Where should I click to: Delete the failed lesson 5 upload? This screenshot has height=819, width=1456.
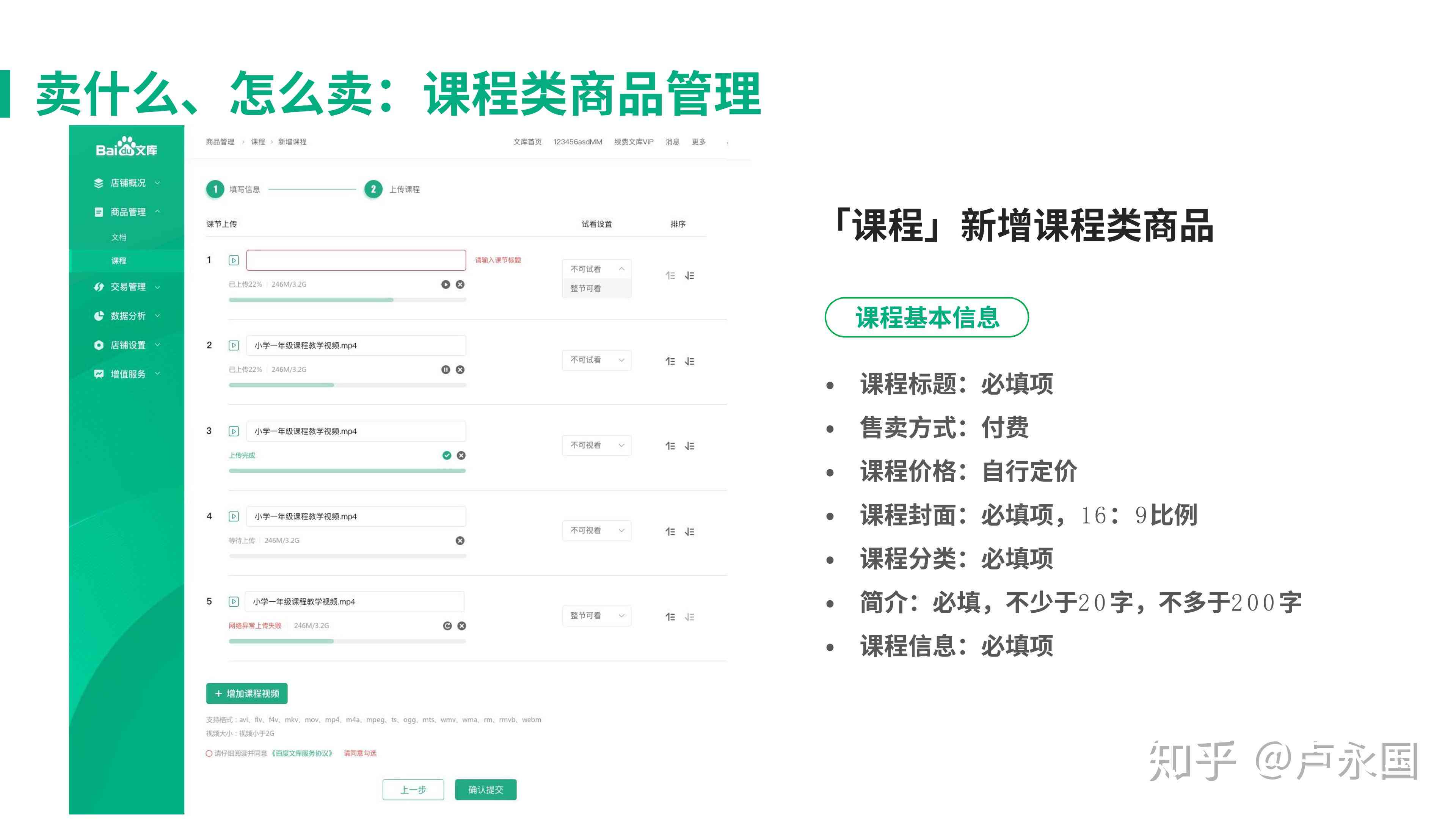(x=462, y=626)
